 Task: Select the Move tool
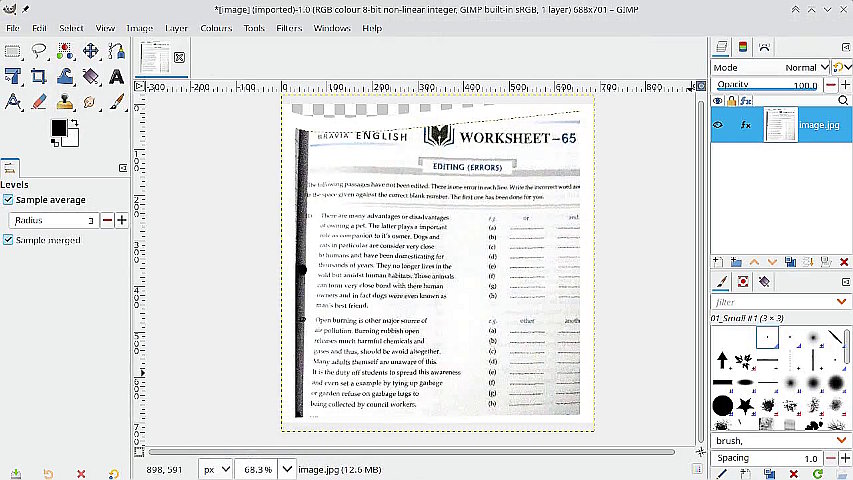click(x=90, y=51)
